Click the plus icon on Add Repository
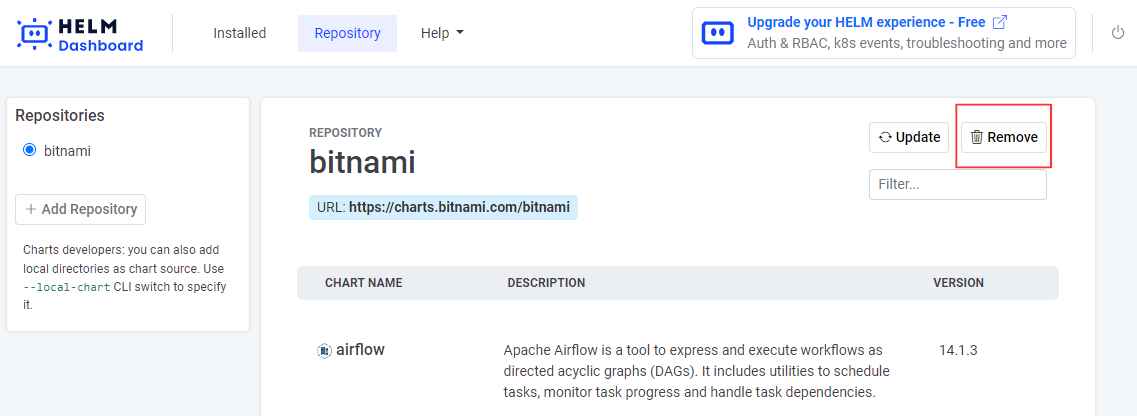Image resolution: width=1137 pixels, height=416 pixels. [x=31, y=209]
